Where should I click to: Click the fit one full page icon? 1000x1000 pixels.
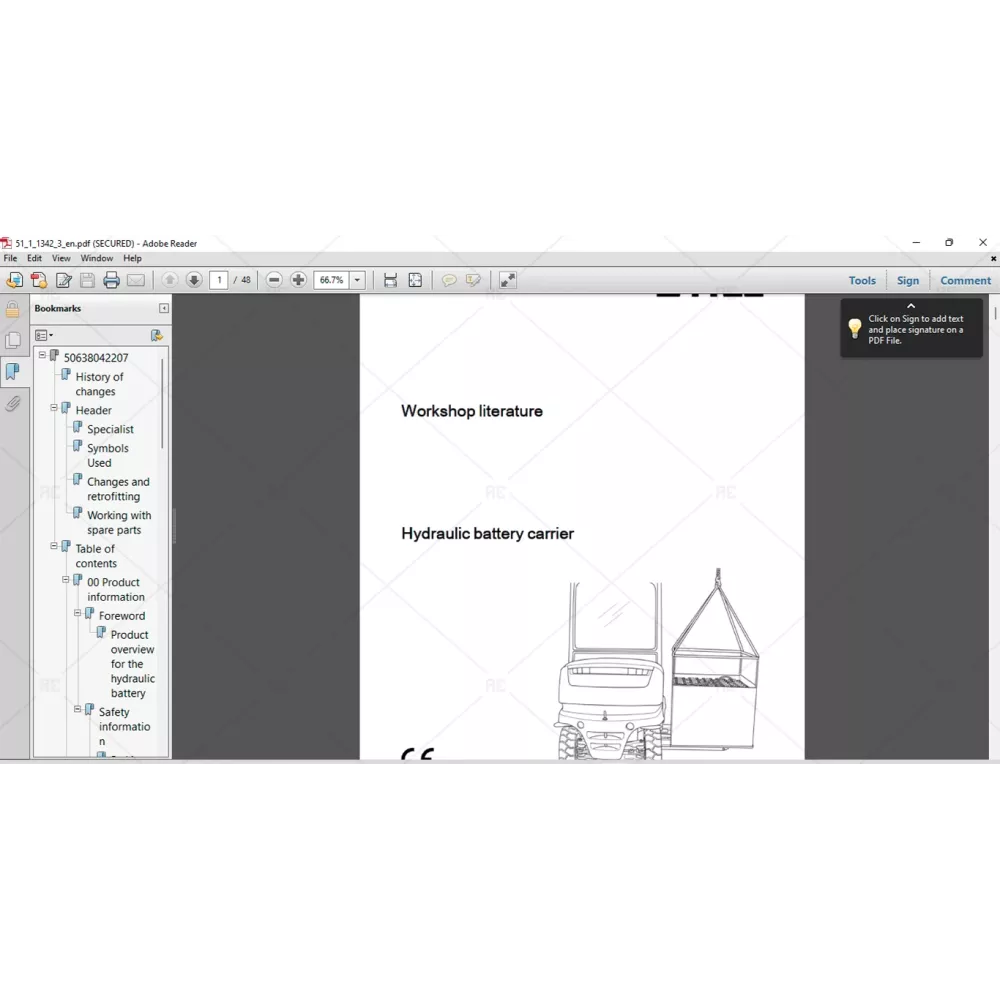(x=415, y=281)
